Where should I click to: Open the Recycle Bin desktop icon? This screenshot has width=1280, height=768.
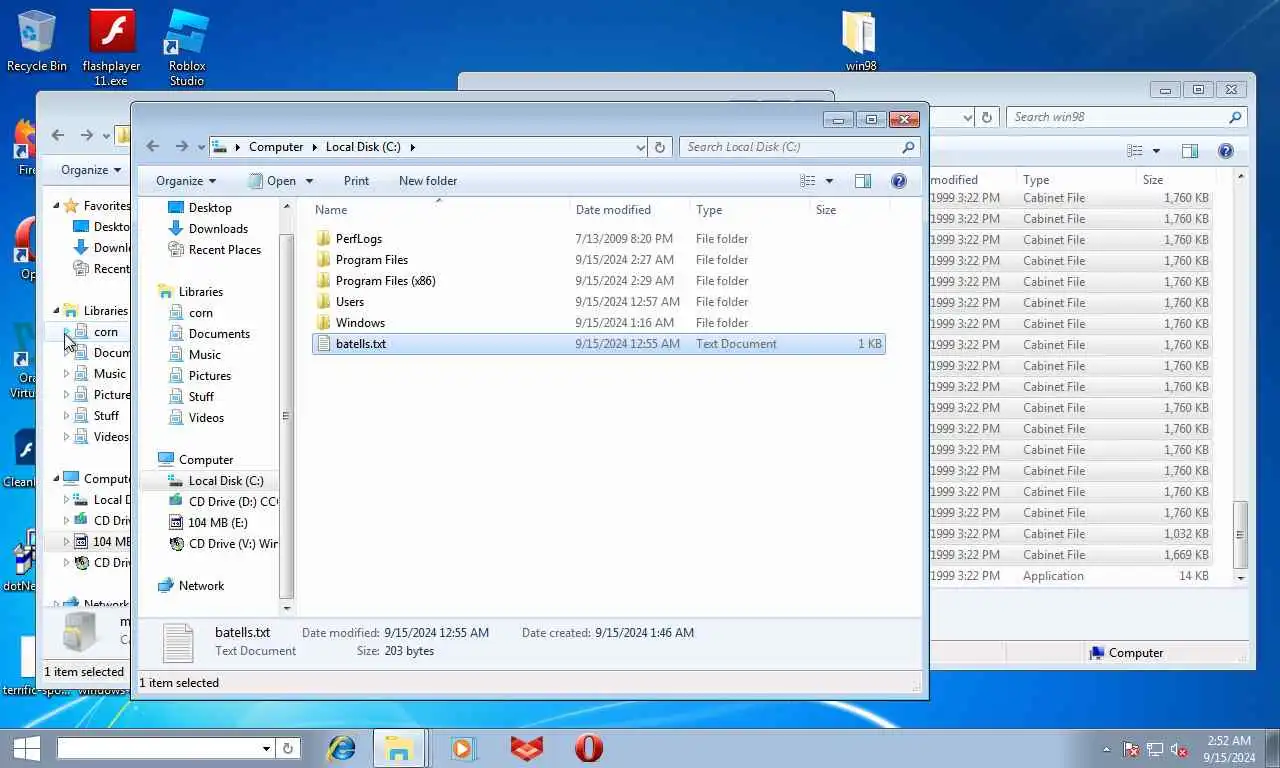tap(36, 40)
